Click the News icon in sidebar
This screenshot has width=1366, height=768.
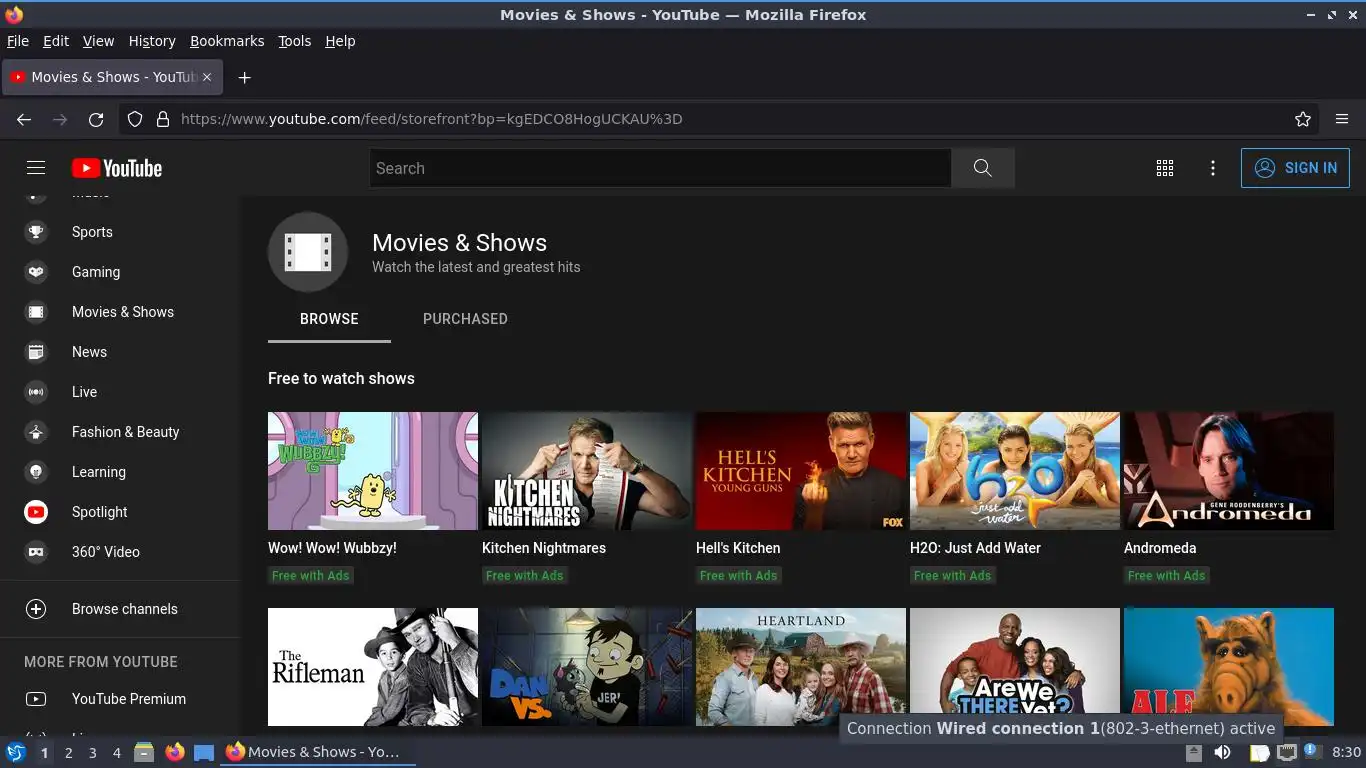tap(36, 352)
